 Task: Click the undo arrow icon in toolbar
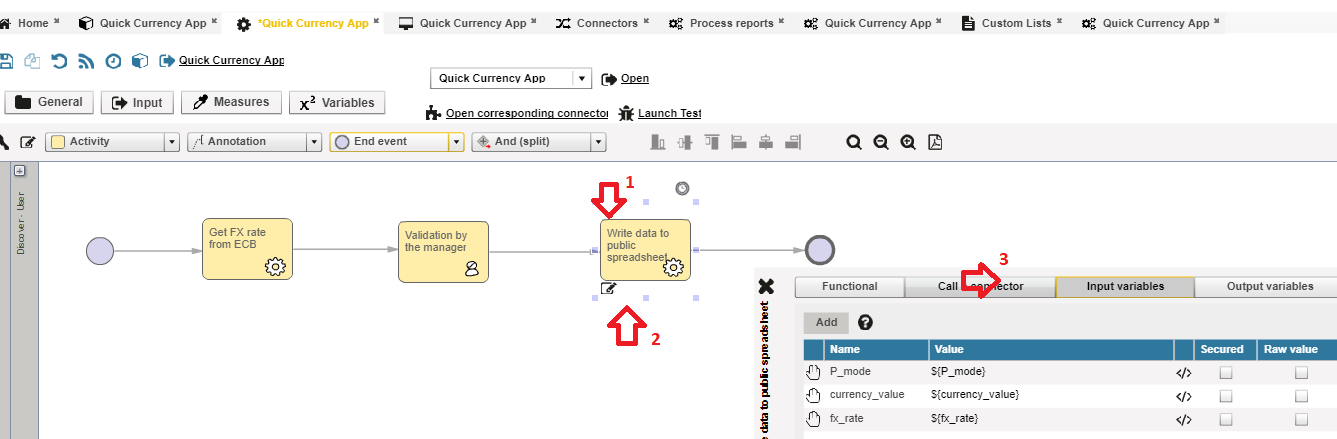click(x=59, y=61)
